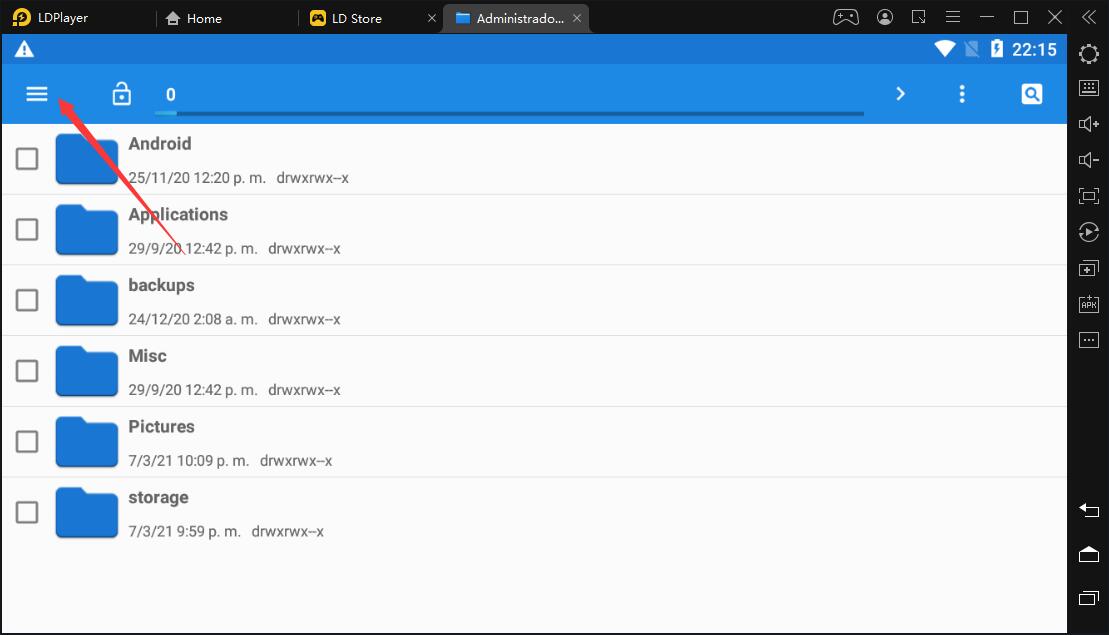
Task: Click the date '7/3/21 9:59 p. m.'
Action: pyautogui.click(x=185, y=532)
